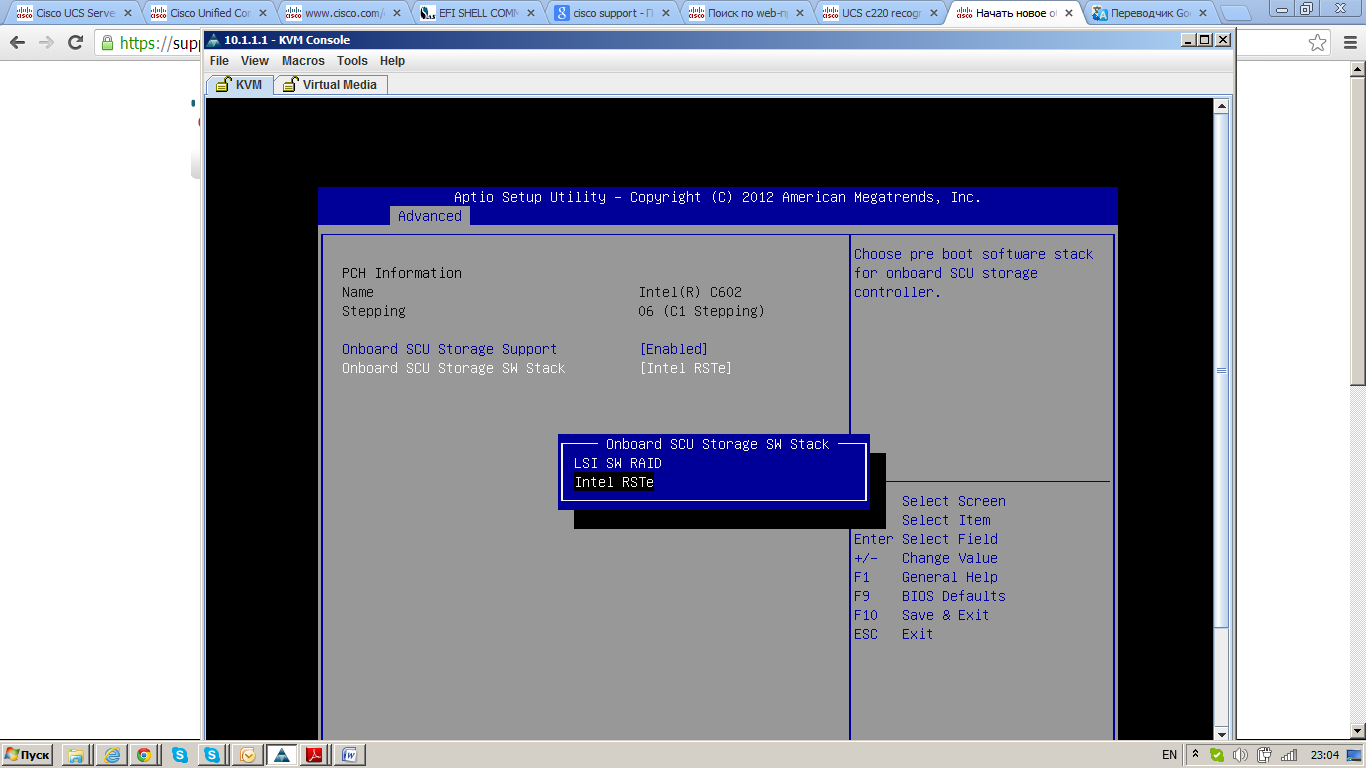Open Windows Explorer folder icon in taskbar
This screenshot has width=1366, height=768.
tap(76, 755)
